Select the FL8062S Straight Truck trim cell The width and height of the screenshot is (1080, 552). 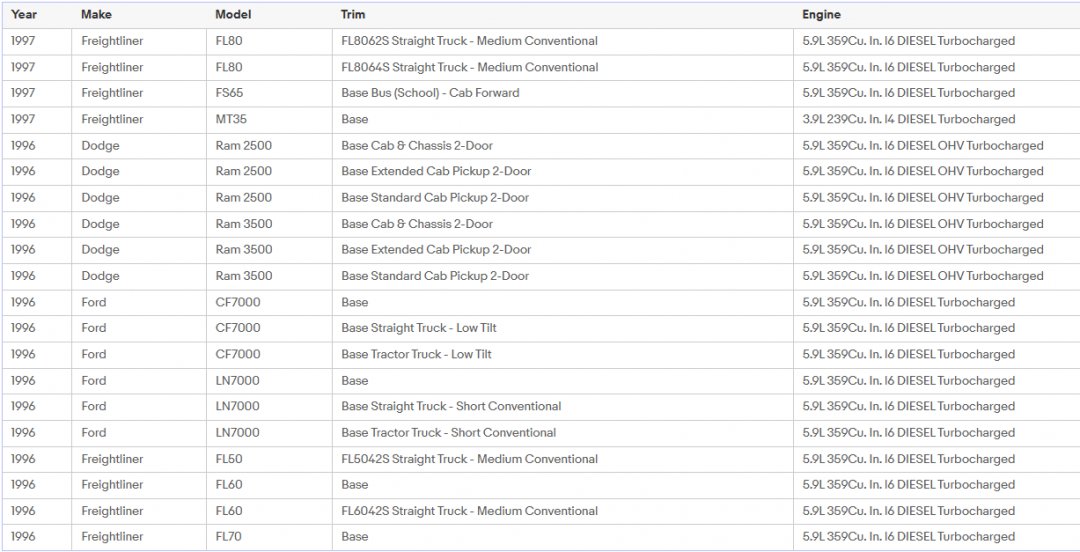pyautogui.click(x=469, y=41)
